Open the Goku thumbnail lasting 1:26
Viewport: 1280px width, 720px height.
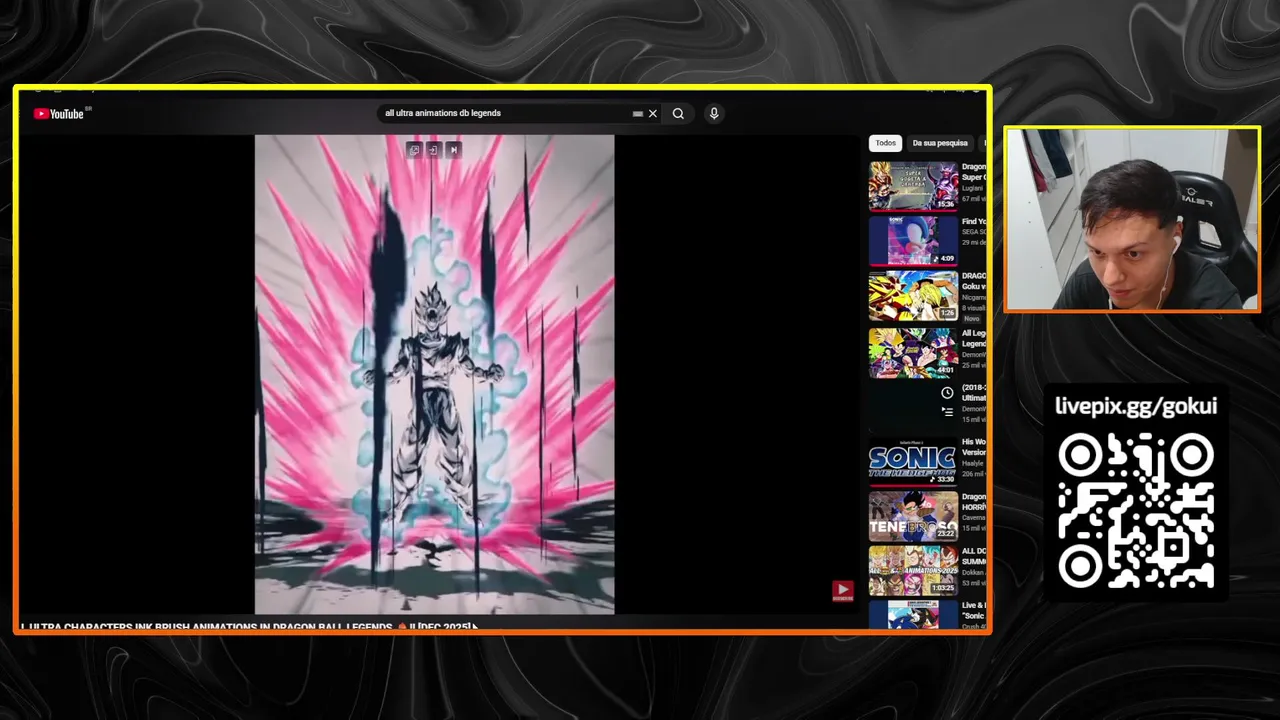click(x=913, y=295)
